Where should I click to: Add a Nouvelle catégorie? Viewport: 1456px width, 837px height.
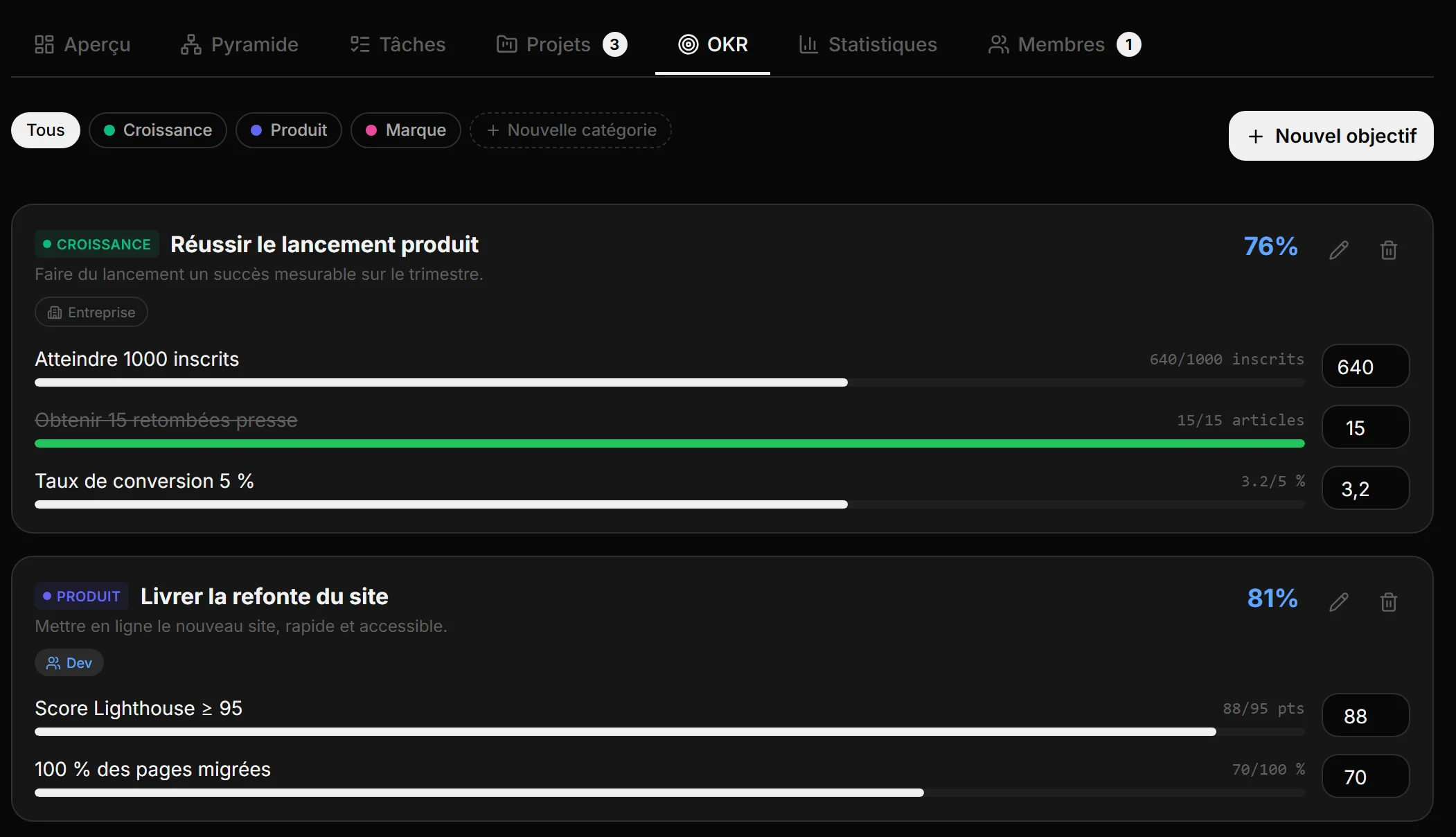click(x=571, y=130)
